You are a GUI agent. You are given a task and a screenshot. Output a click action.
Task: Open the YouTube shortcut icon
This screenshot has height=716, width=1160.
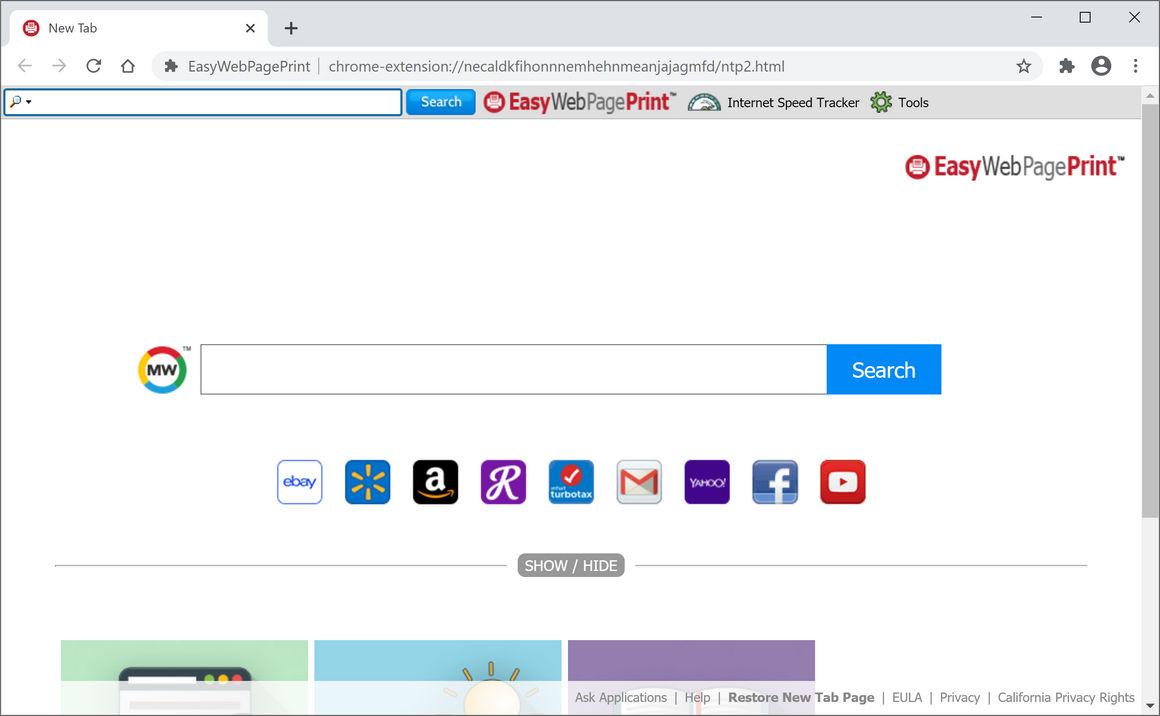[x=843, y=482]
